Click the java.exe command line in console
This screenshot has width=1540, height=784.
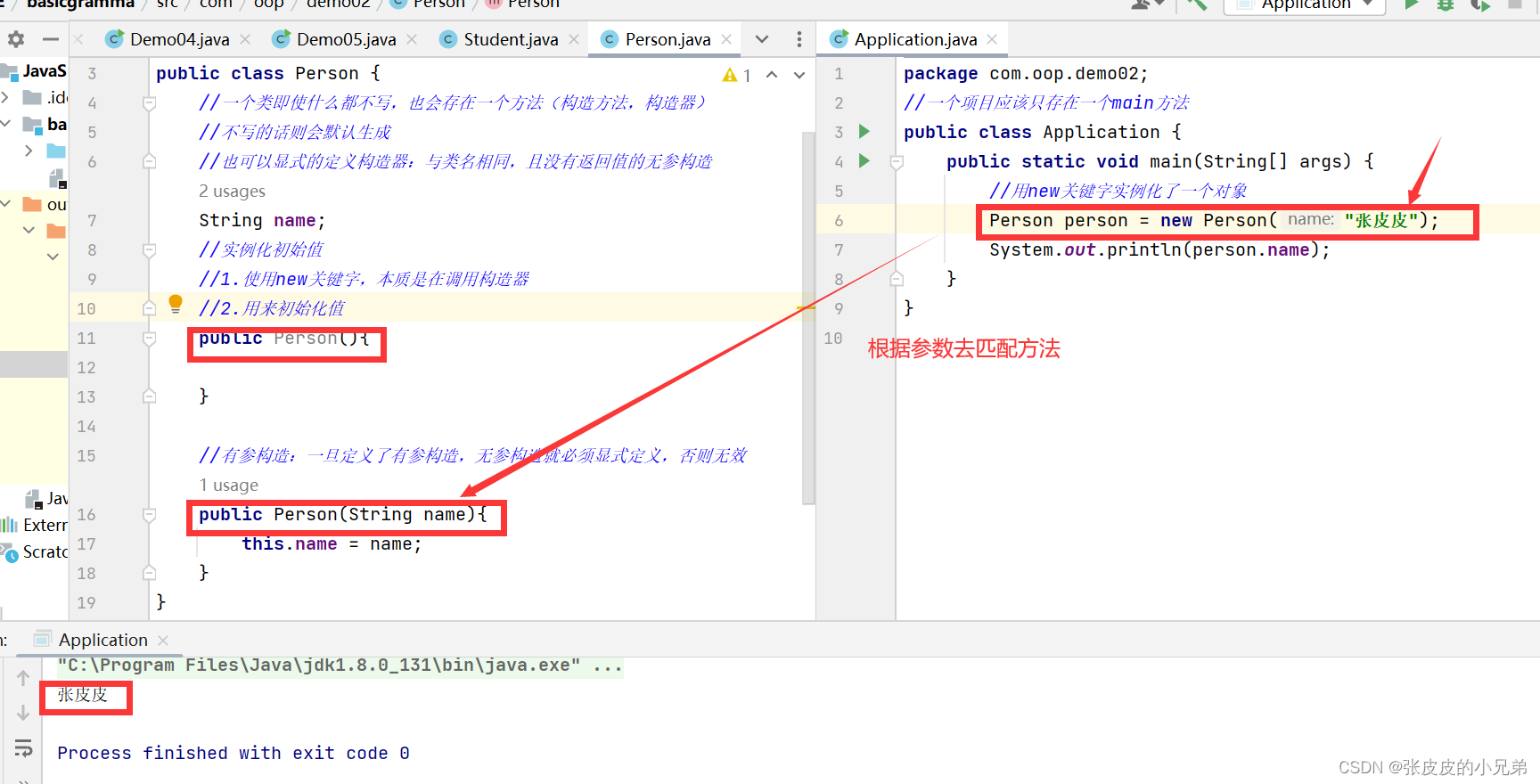340,666
